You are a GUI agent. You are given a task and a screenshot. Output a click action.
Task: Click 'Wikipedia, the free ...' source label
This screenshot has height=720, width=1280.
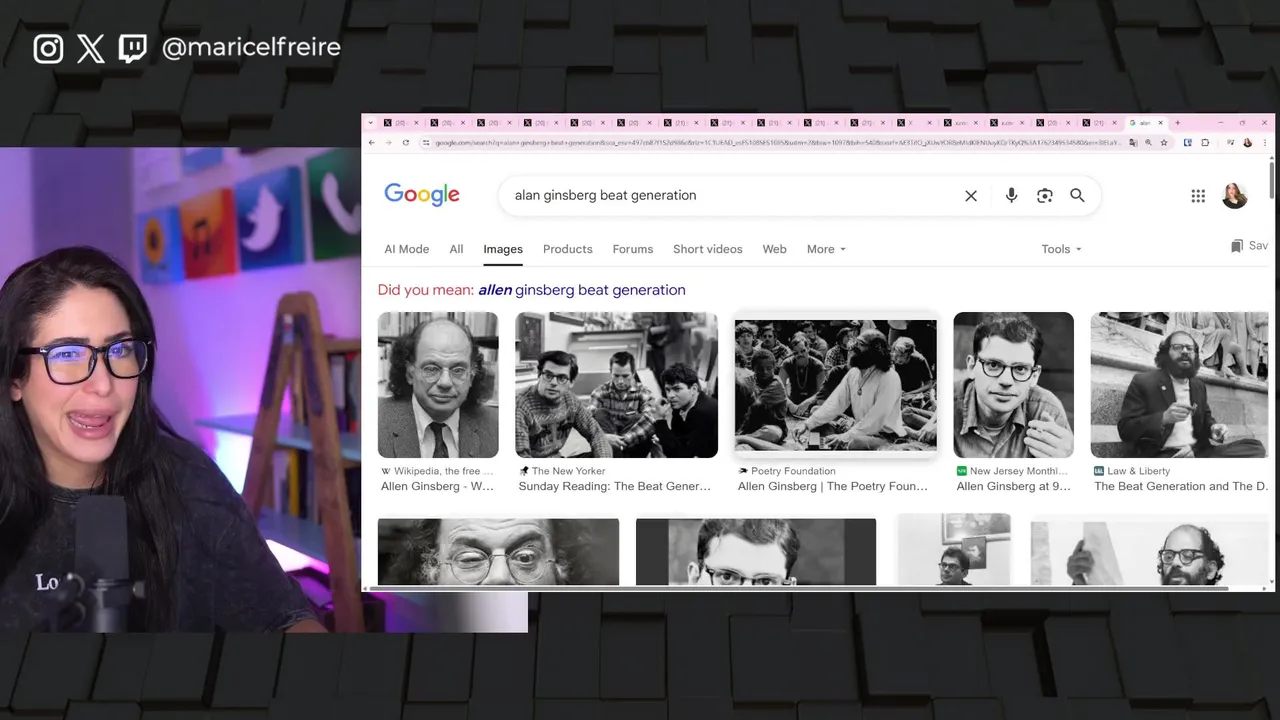(x=444, y=471)
